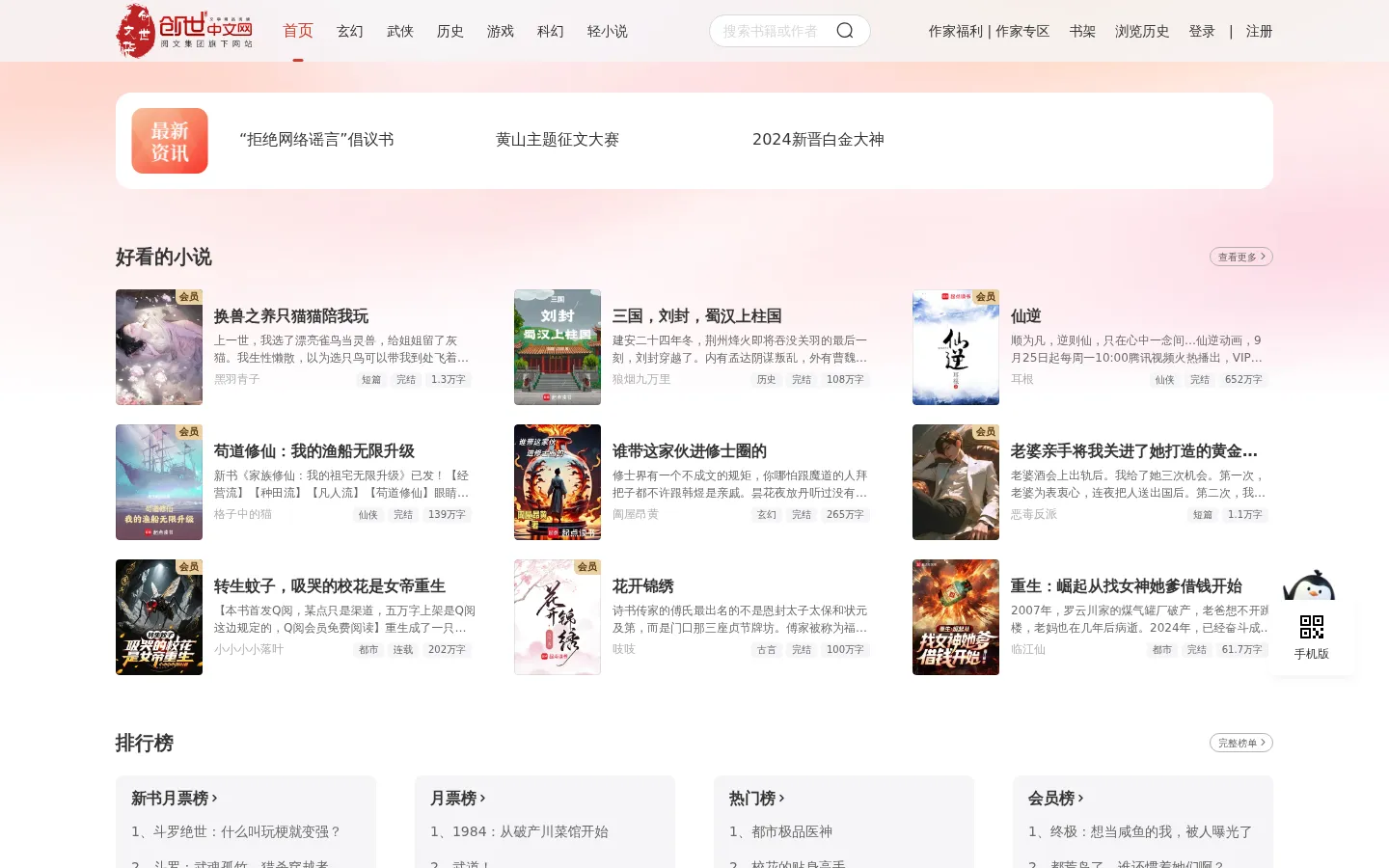Image resolution: width=1389 pixels, height=868 pixels.
Task: Open the 花开锦绣 book cover
Action: [x=558, y=617]
